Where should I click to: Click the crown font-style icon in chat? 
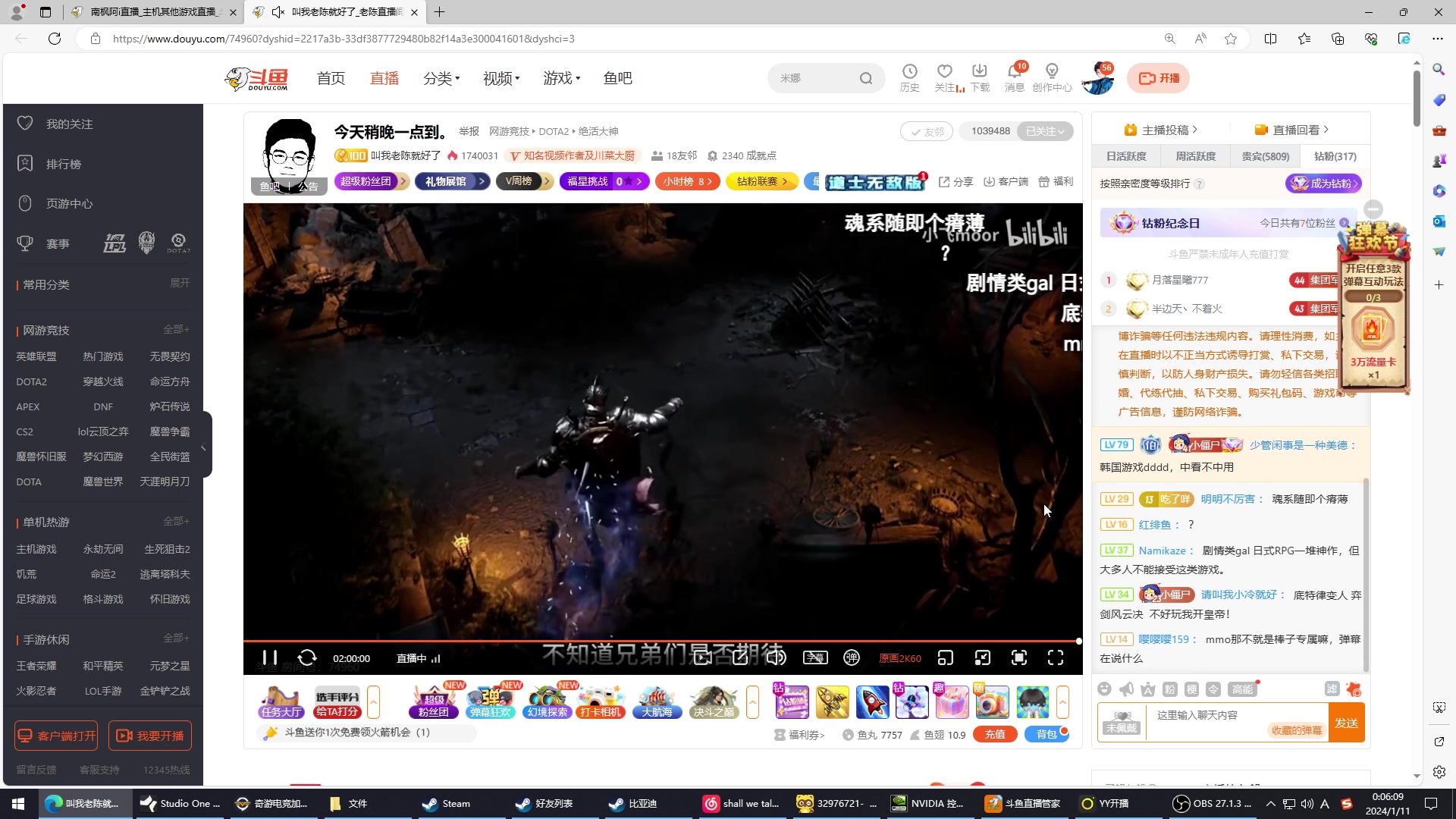1148,689
